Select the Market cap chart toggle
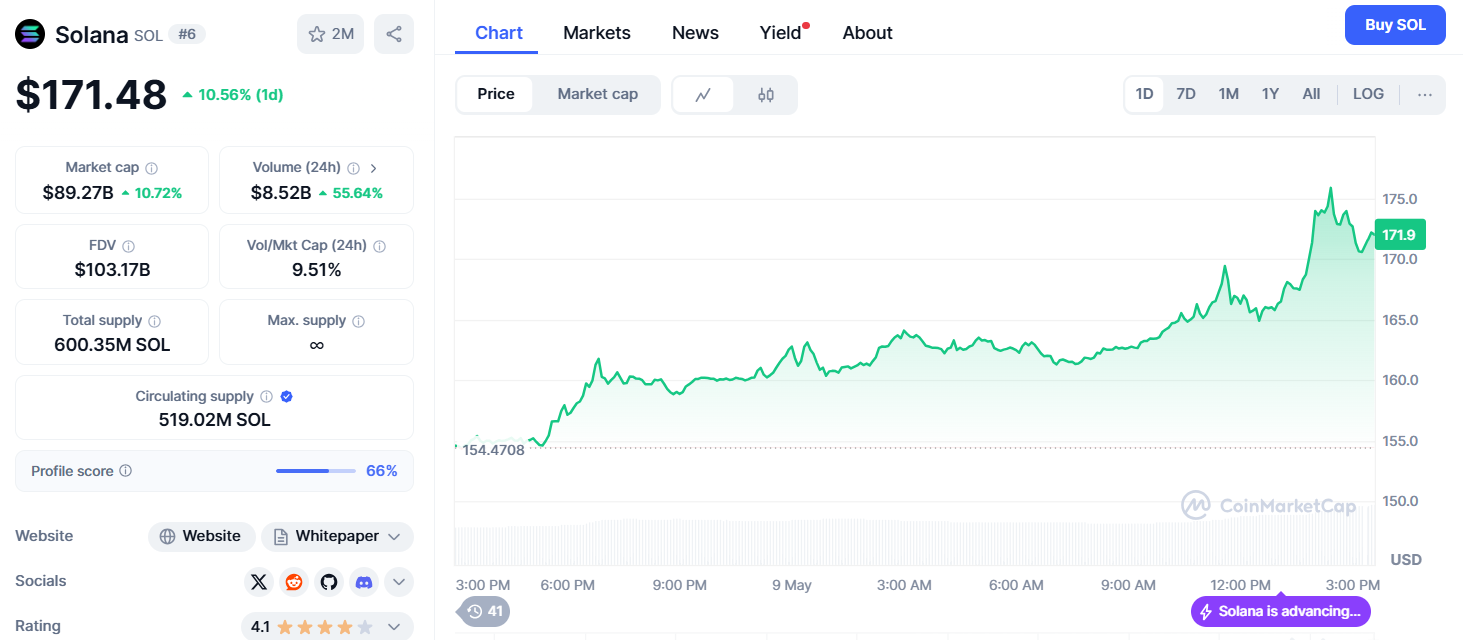This screenshot has height=640, width=1463. click(597, 94)
